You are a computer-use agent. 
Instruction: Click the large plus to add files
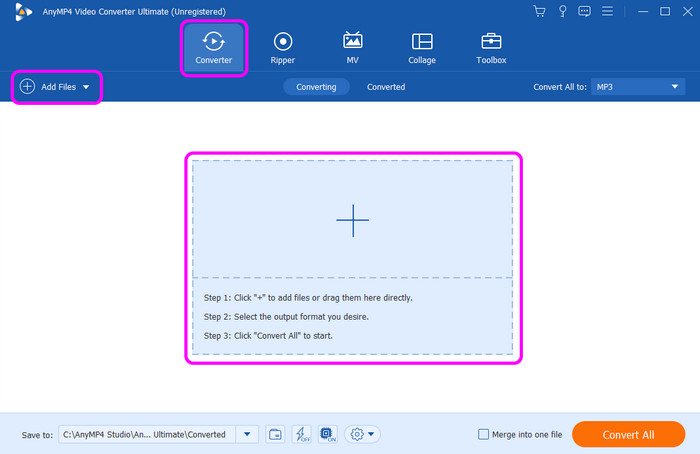click(353, 220)
